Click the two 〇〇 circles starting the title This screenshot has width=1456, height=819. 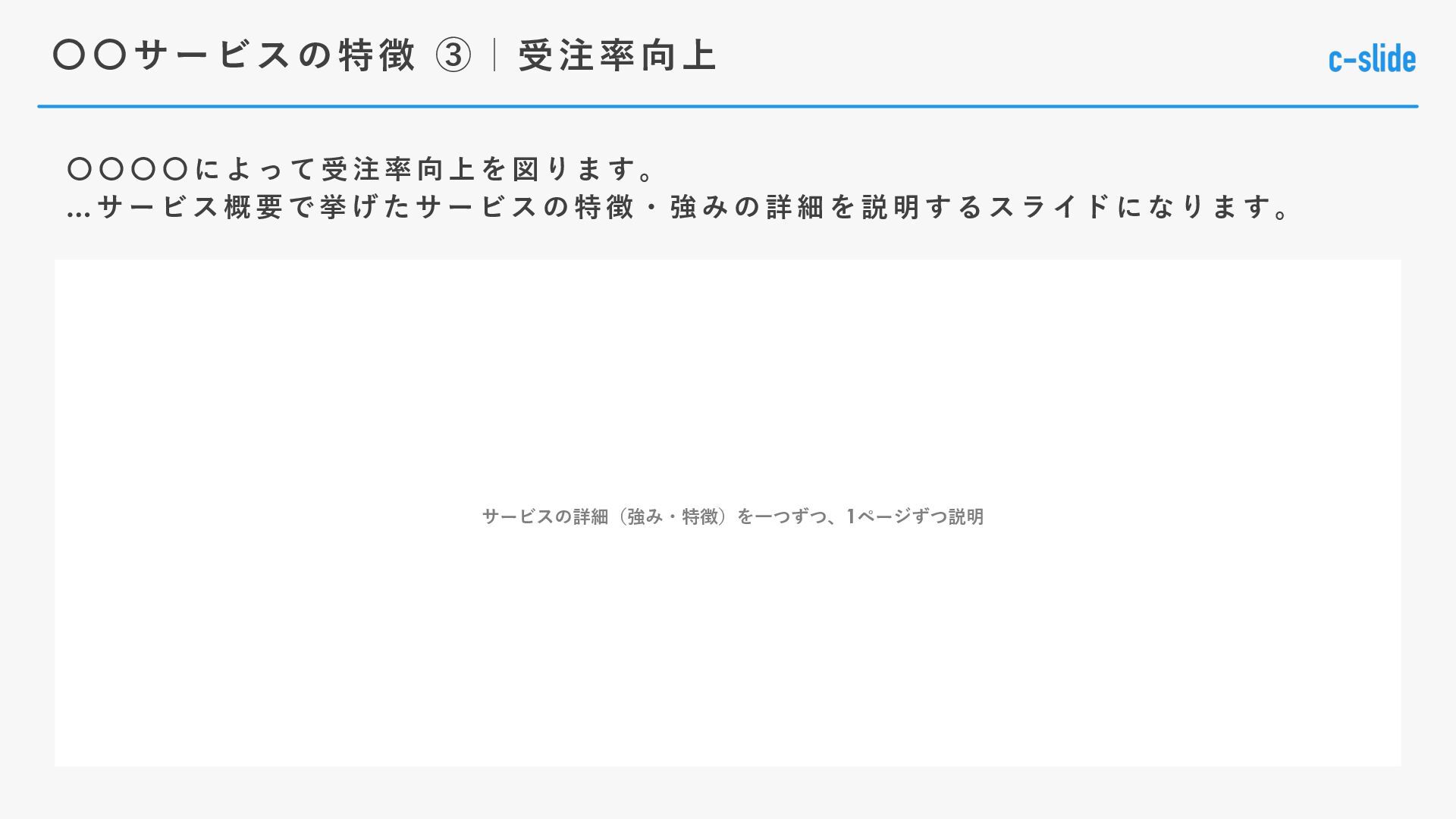(x=89, y=56)
